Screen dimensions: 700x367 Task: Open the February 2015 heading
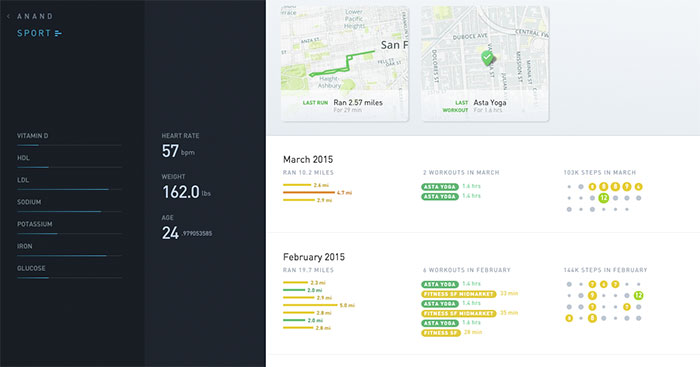coord(314,257)
